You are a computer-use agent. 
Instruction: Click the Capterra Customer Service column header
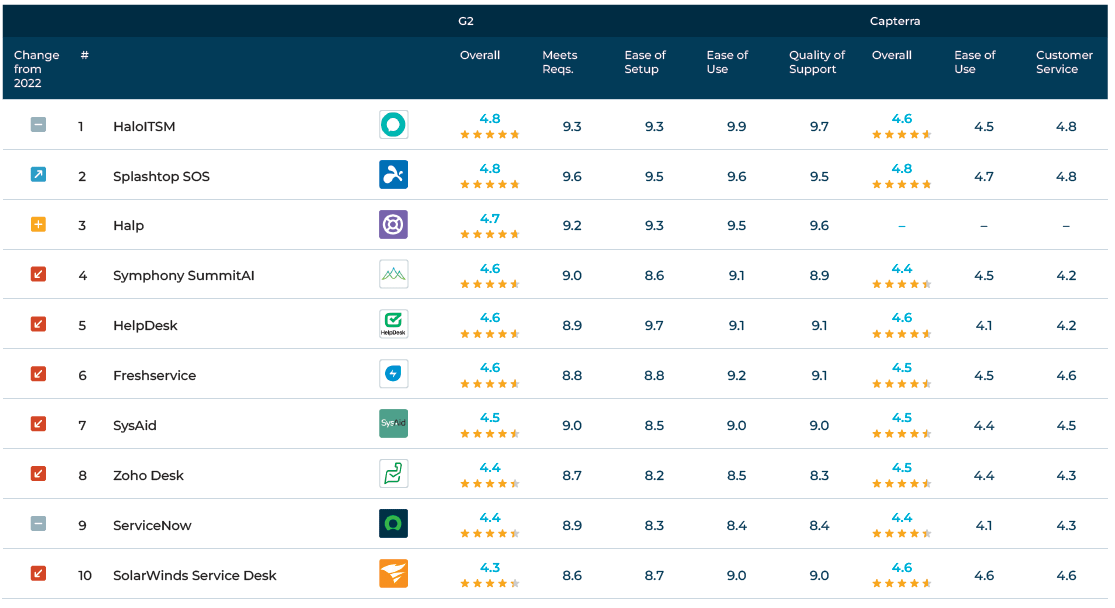coord(1064,62)
